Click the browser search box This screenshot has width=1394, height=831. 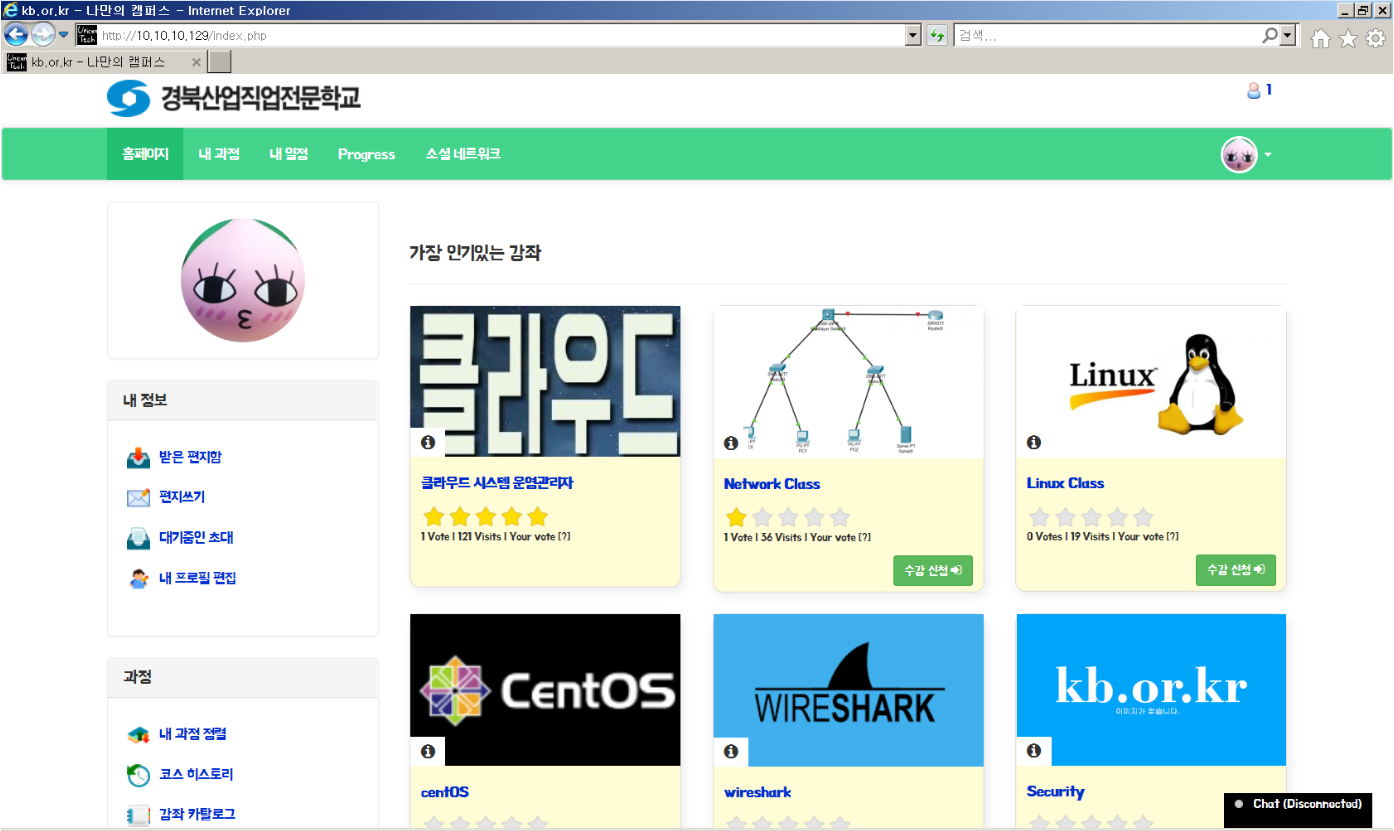pyautogui.click(x=1106, y=35)
